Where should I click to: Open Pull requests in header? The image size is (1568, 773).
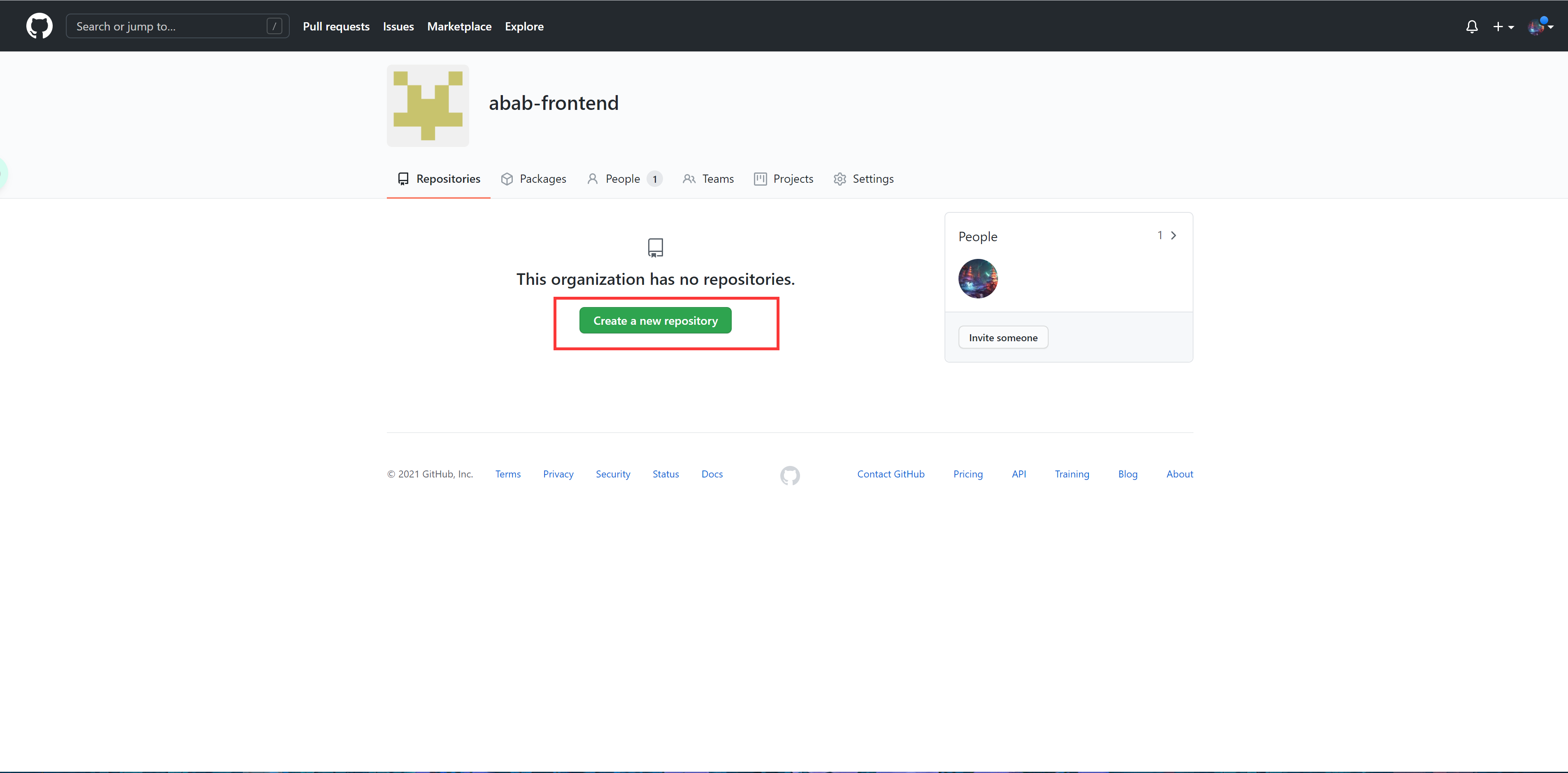pyautogui.click(x=336, y=26)
